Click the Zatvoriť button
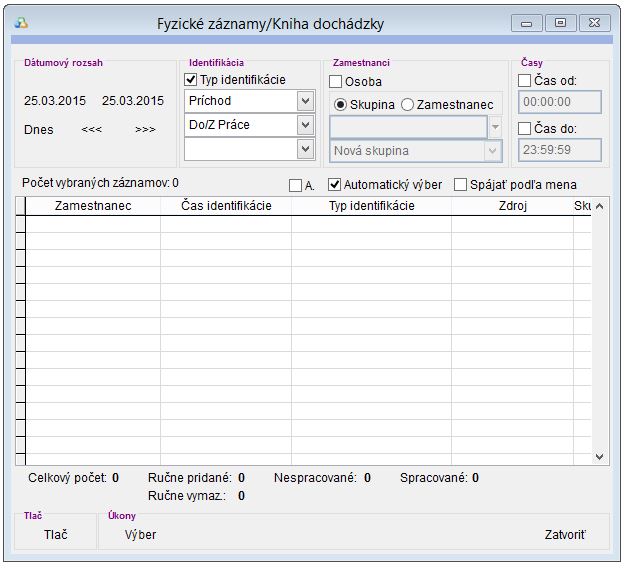Image resolution: width=625 pixels, height=568 pixels. coord(565,535)
